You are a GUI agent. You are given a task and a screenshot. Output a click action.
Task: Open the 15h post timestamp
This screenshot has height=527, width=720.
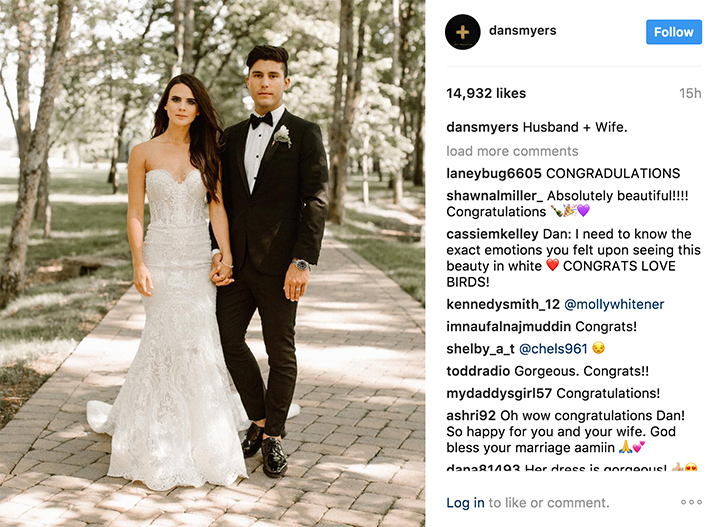coord(690,93)
